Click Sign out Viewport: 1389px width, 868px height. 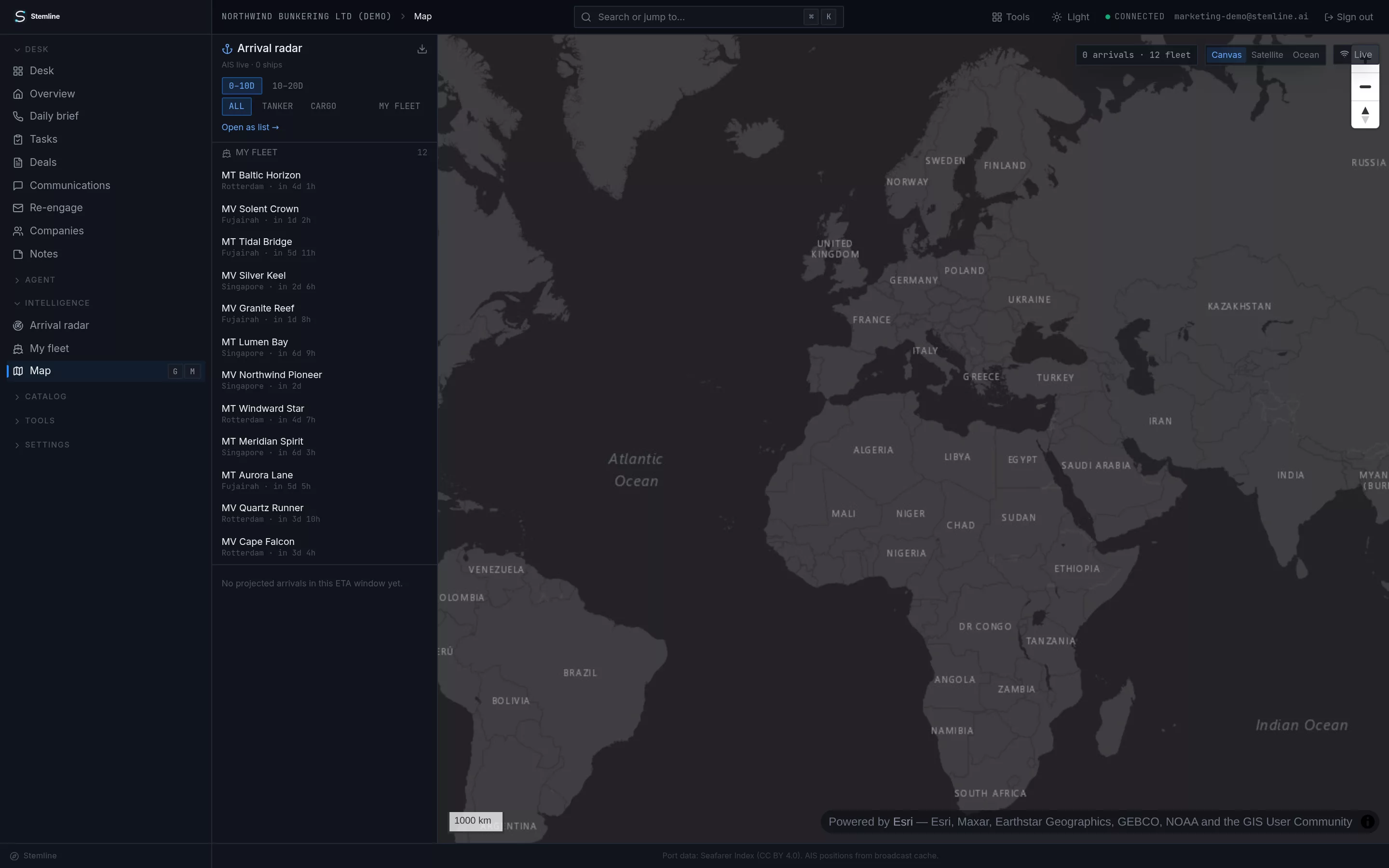pos(1348,17)
